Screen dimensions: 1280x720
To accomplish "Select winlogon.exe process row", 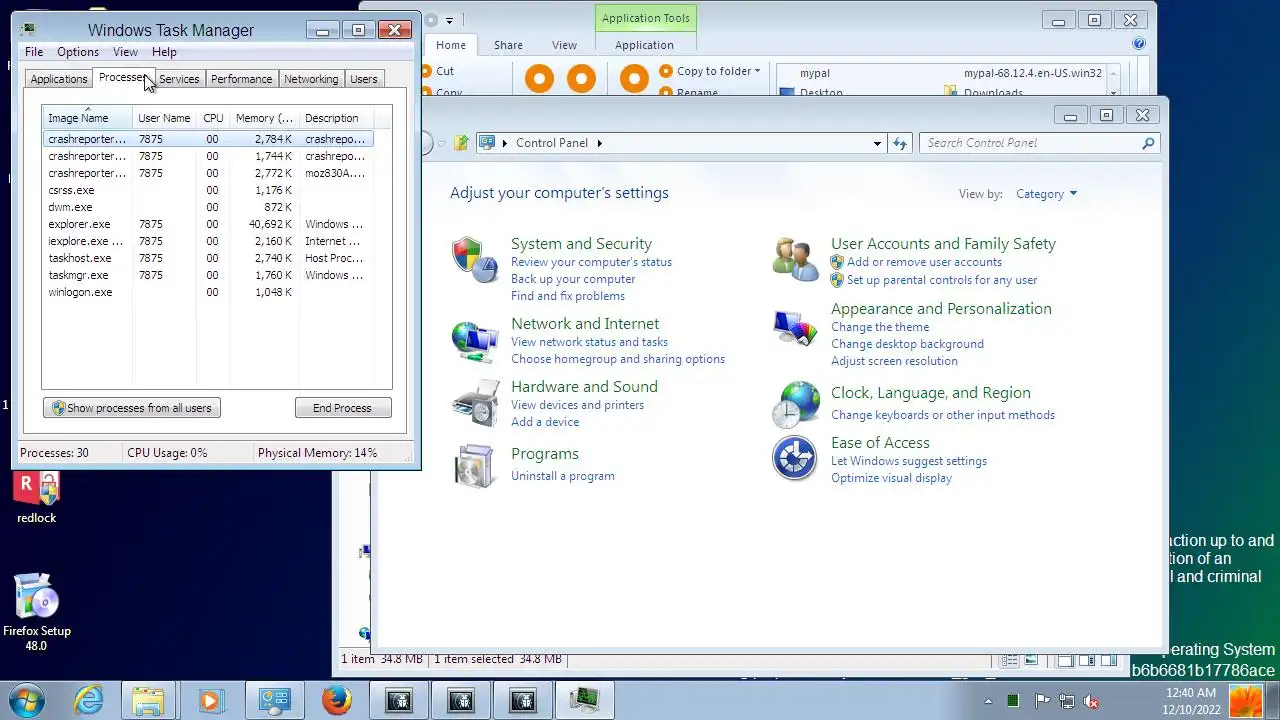I will coord(208,292).
